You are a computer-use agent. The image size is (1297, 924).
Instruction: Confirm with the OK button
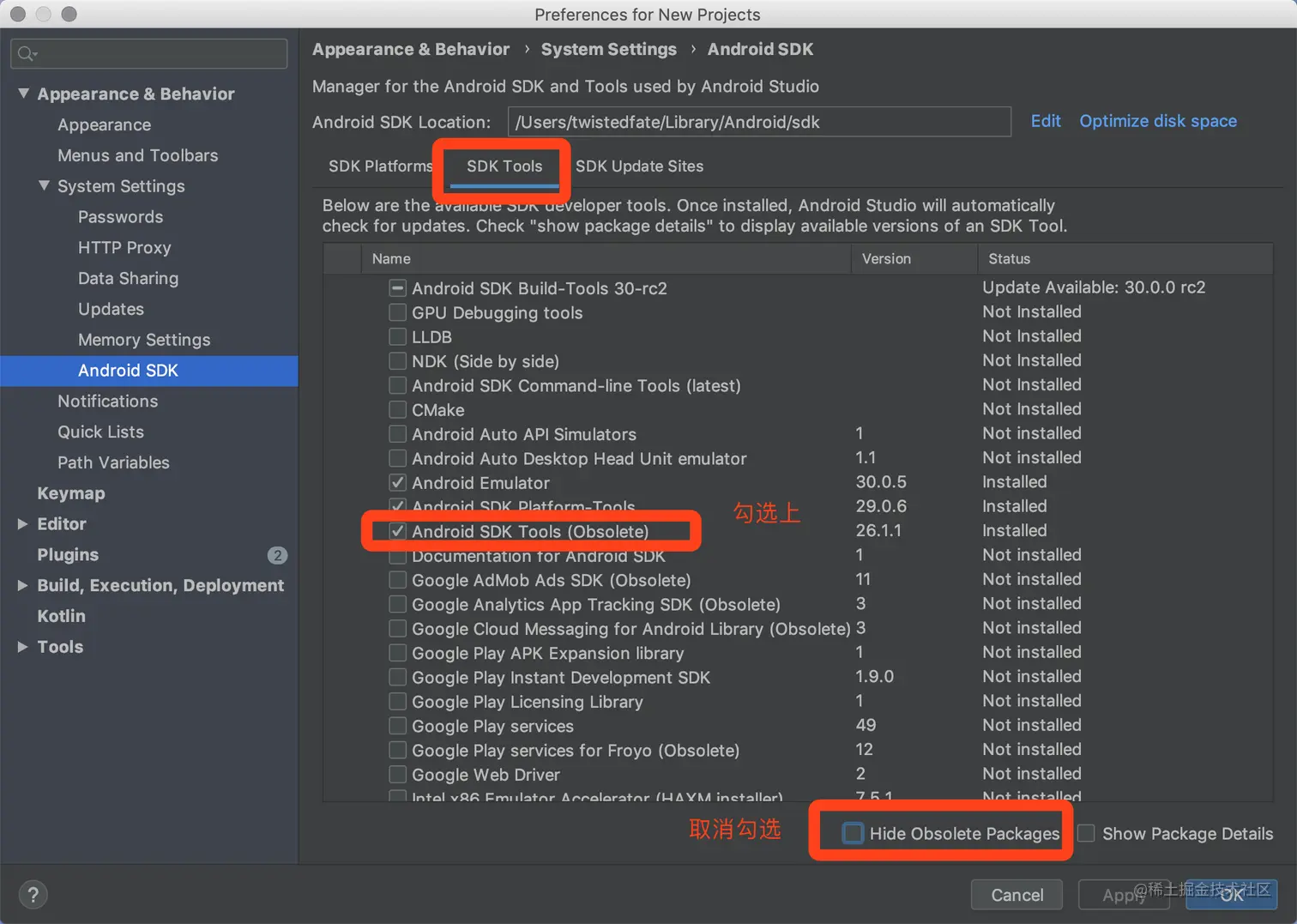[1232, 895]
